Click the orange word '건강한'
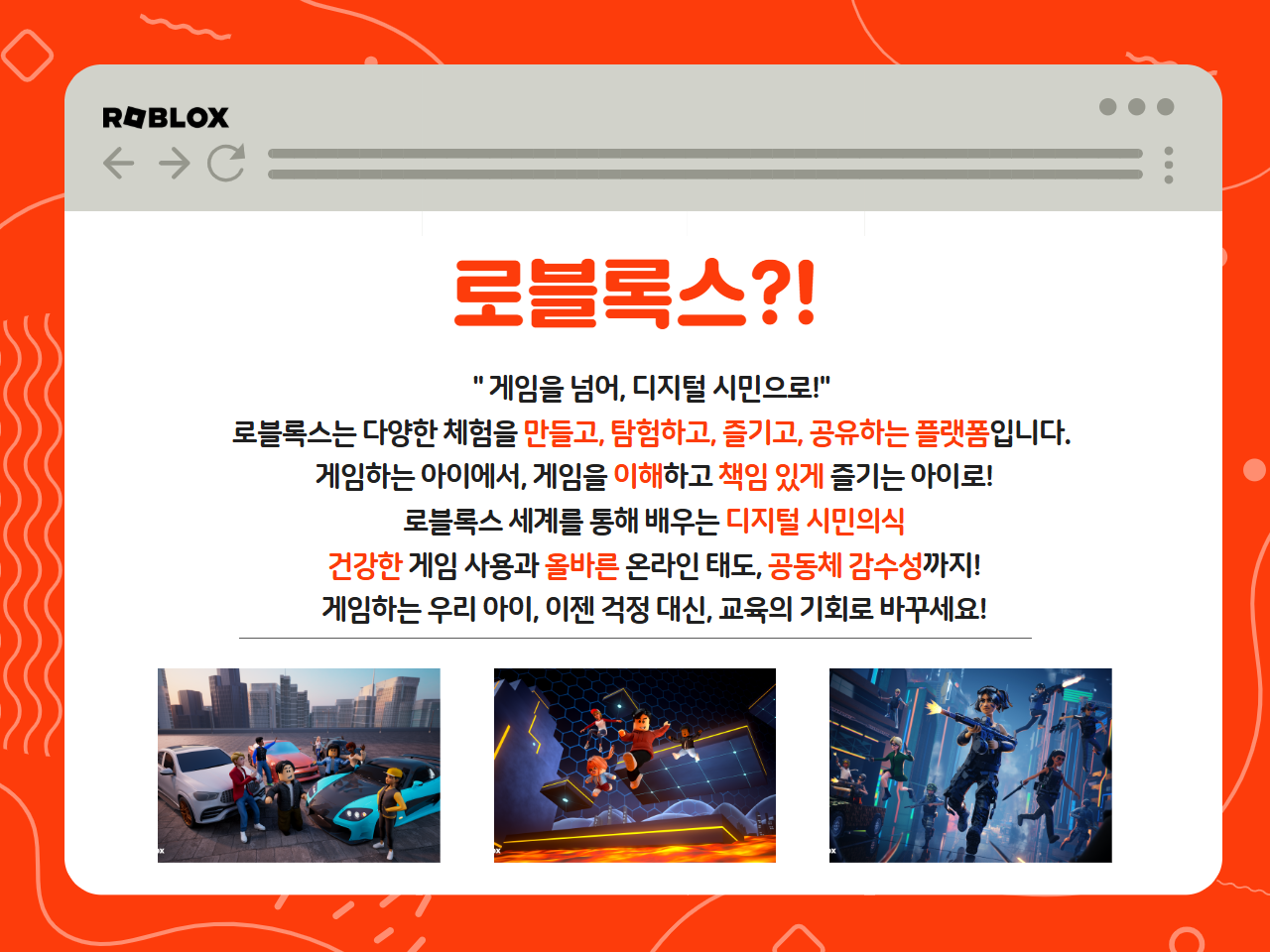Image resolution: width=1270 pixels, height=952 pixels. (x=364, y=565)
